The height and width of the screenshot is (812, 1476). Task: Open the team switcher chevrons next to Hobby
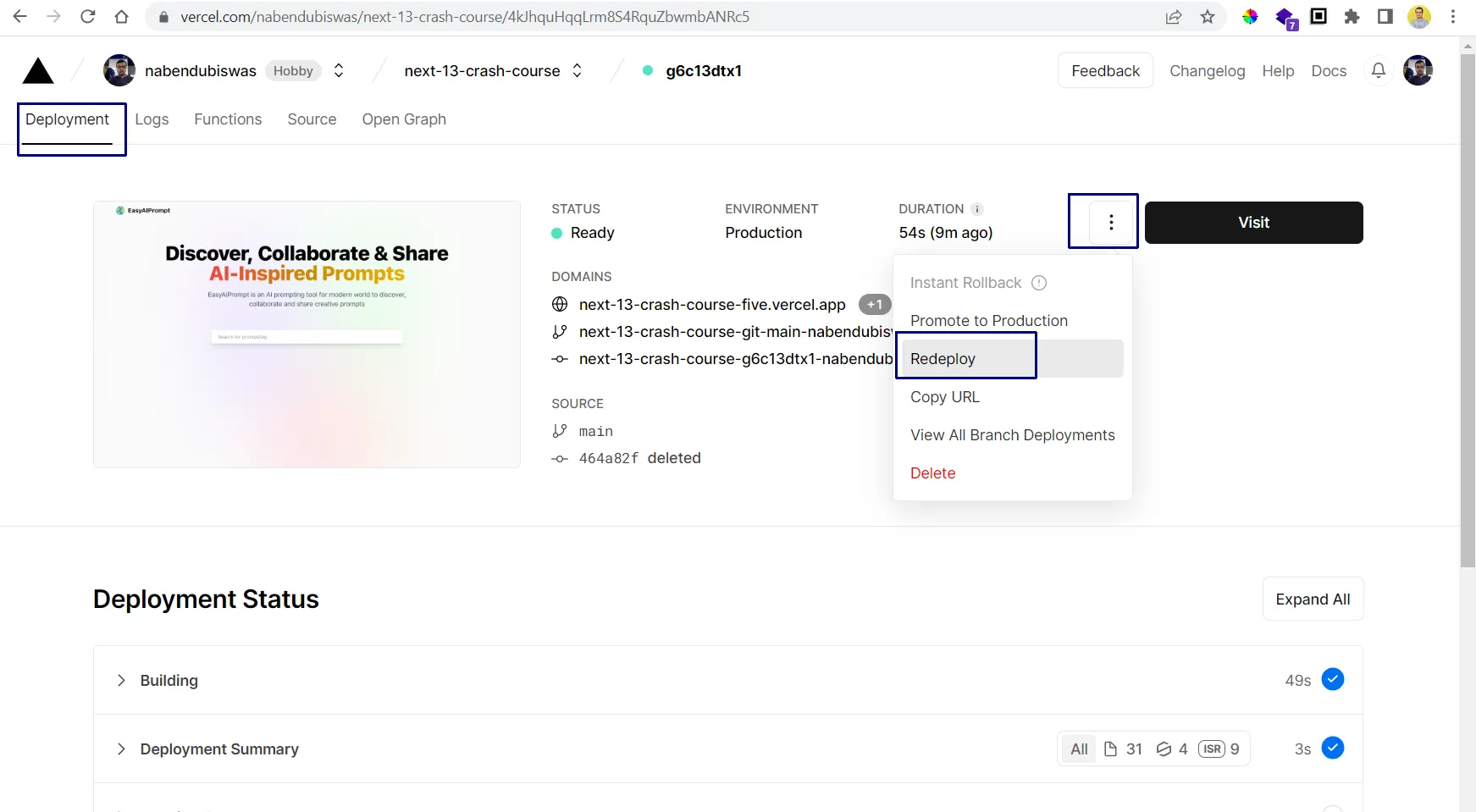tap(339, 71)
